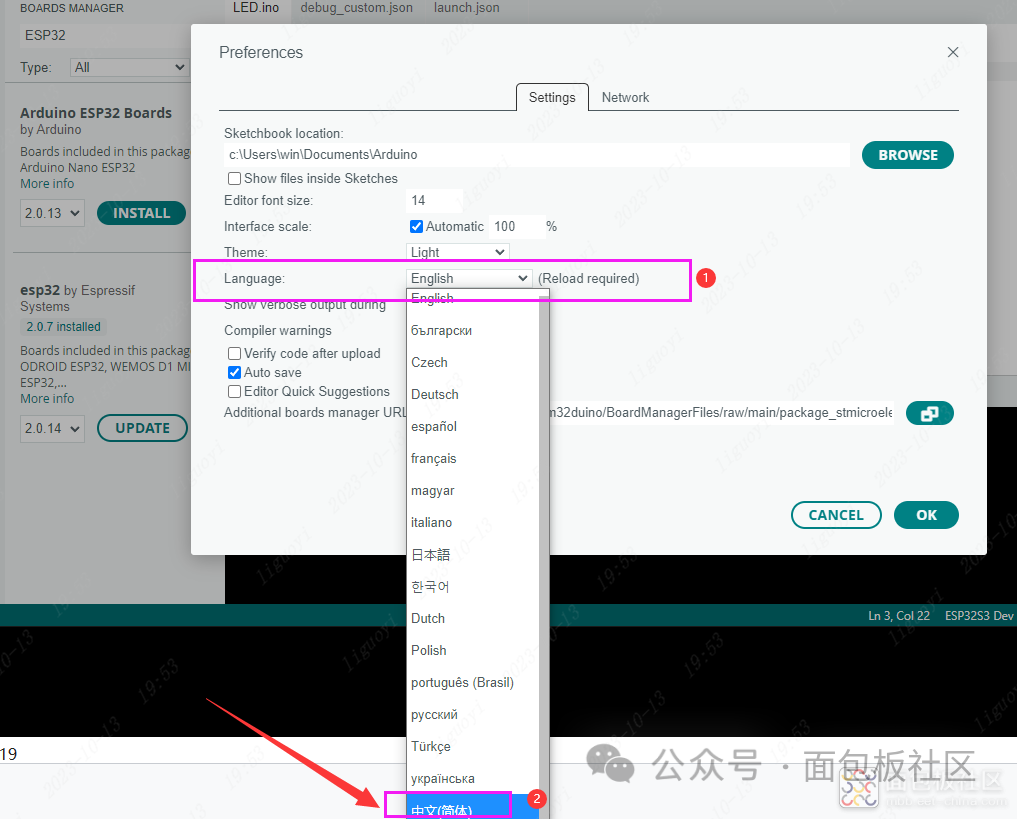The width and height of the screenshot is (1017, 819).
Task: Choose français from the language list
Action: (473, 458)
